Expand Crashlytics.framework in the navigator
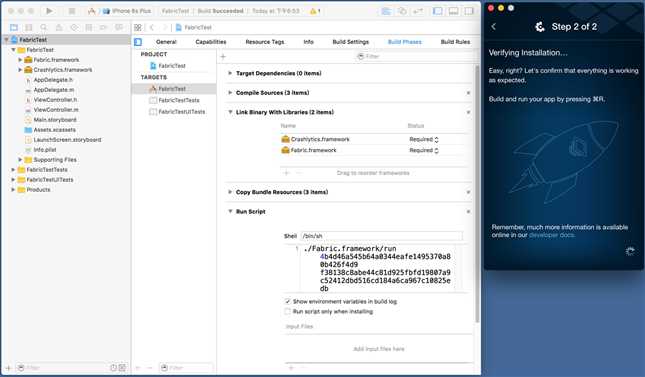 click(x=20, y=70)
